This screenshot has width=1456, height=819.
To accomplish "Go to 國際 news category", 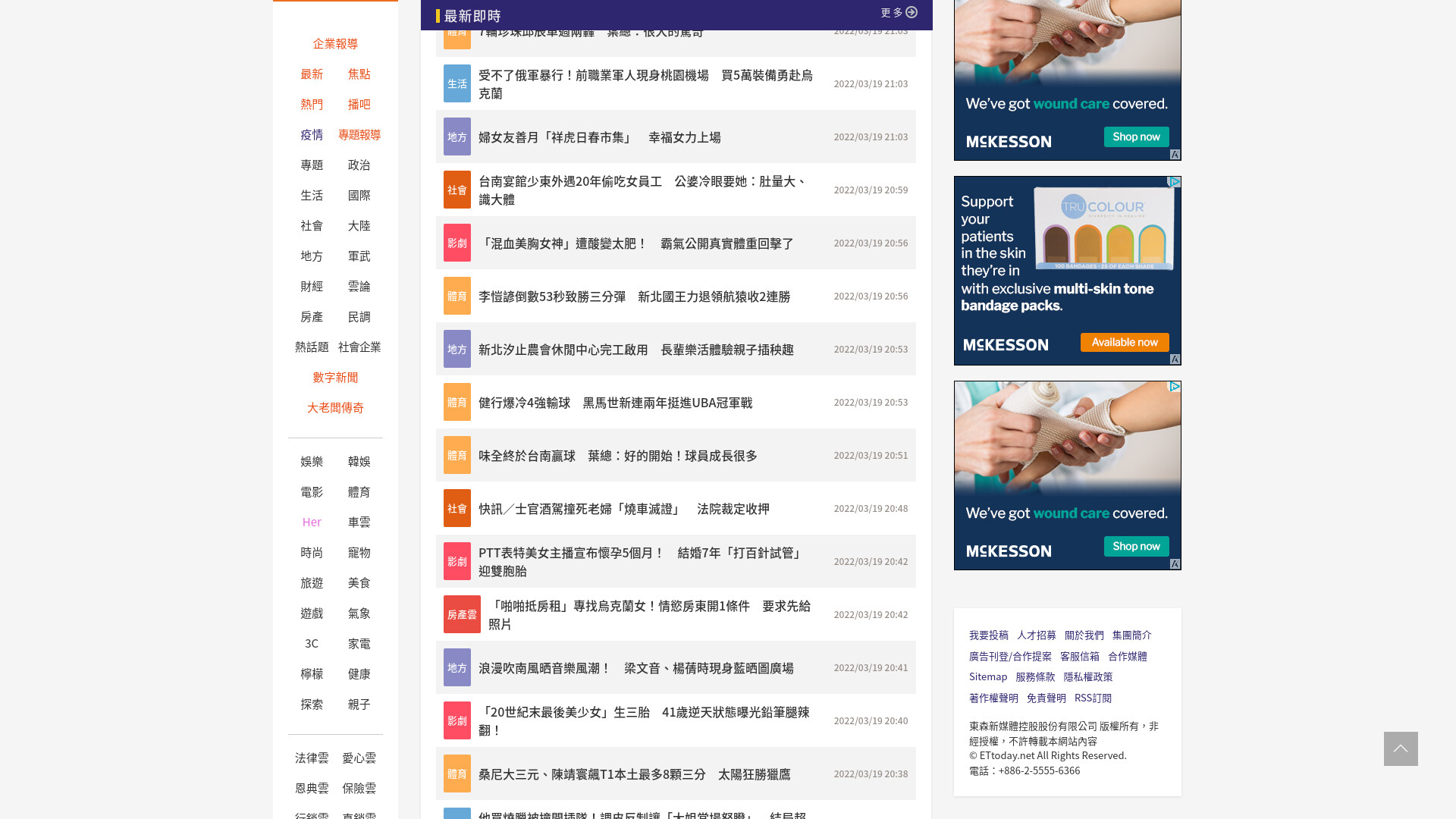I will click(359, 195).
